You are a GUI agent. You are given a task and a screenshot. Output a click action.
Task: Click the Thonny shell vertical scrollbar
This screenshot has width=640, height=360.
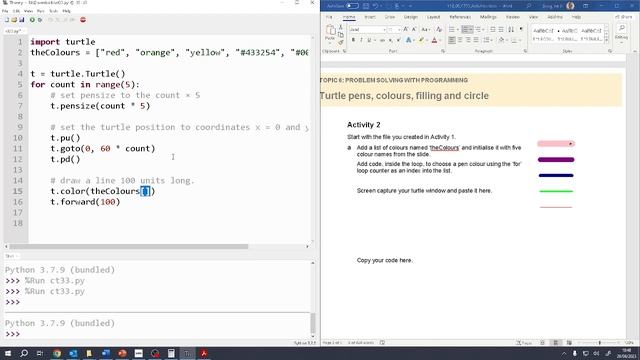[313, 323]
